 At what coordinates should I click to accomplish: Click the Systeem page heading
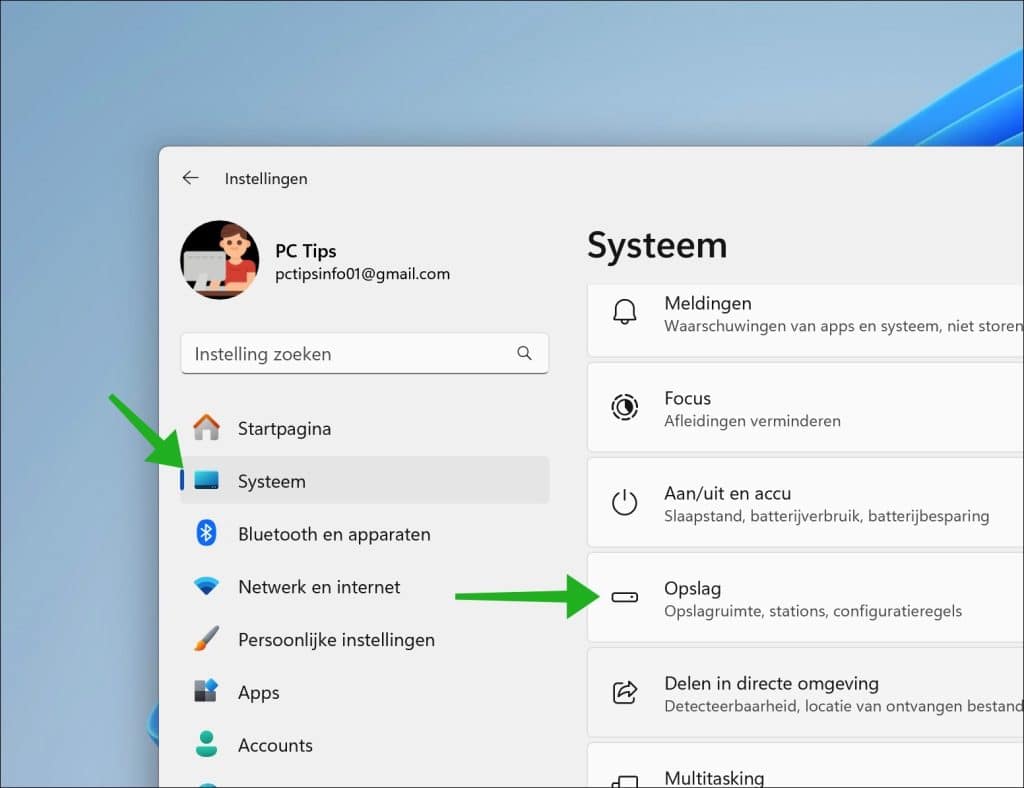(657, 245)
